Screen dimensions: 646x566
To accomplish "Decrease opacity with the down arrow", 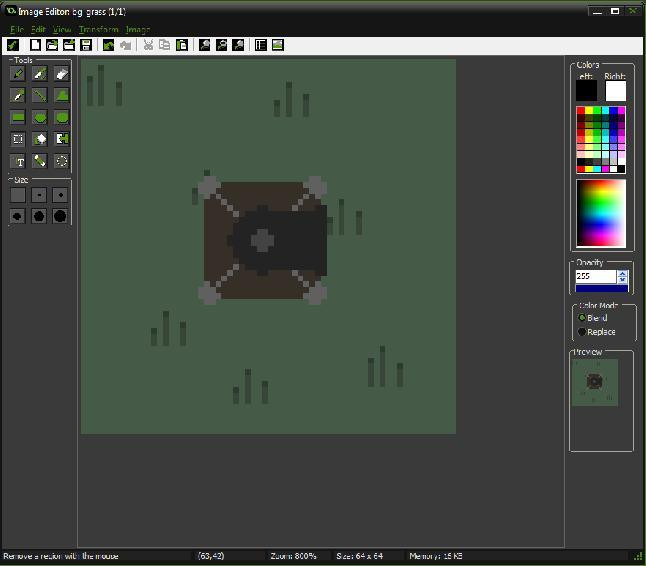I will (x=623, y=280).
